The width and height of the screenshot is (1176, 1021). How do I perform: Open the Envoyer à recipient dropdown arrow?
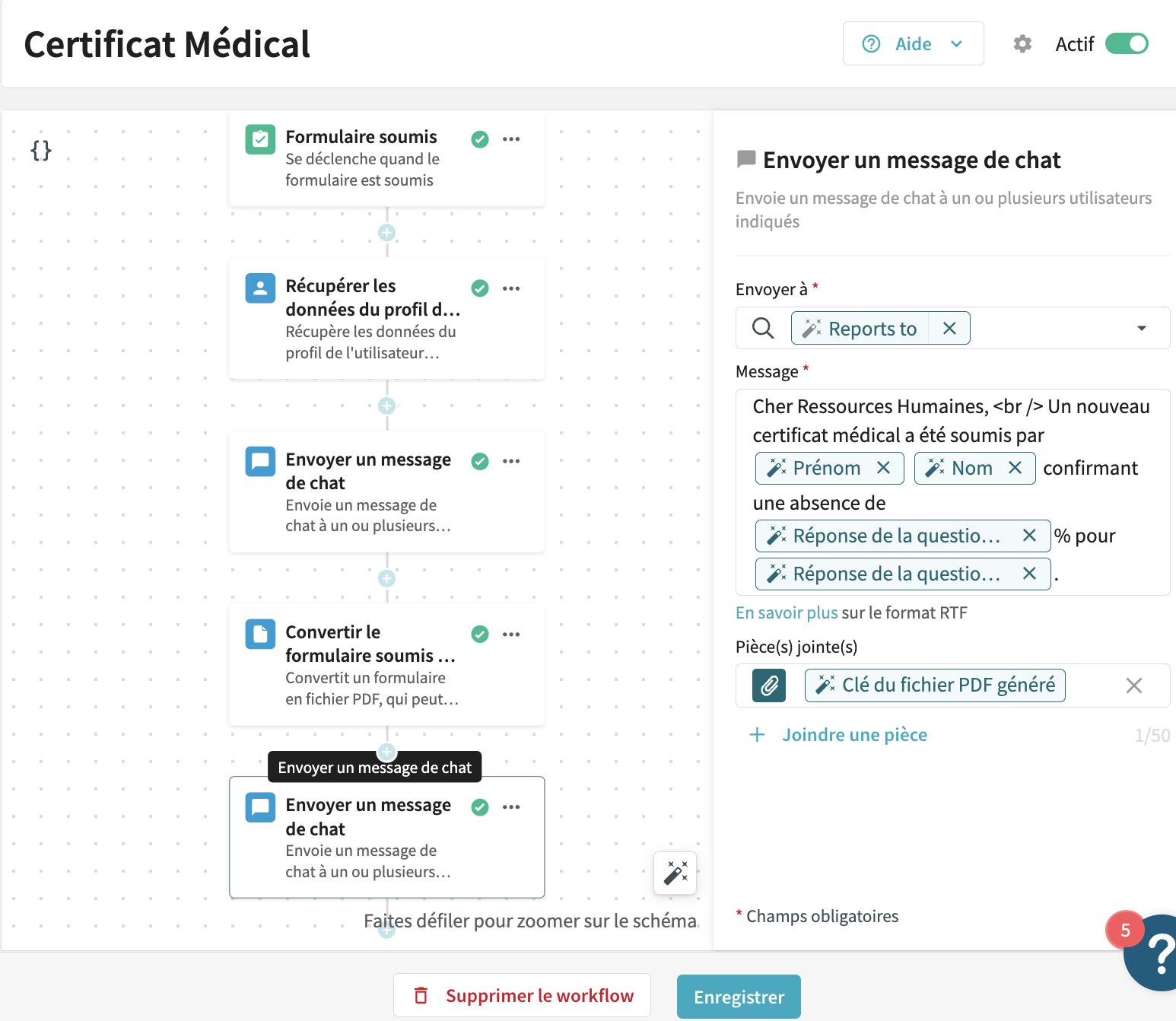(1141, 329)
